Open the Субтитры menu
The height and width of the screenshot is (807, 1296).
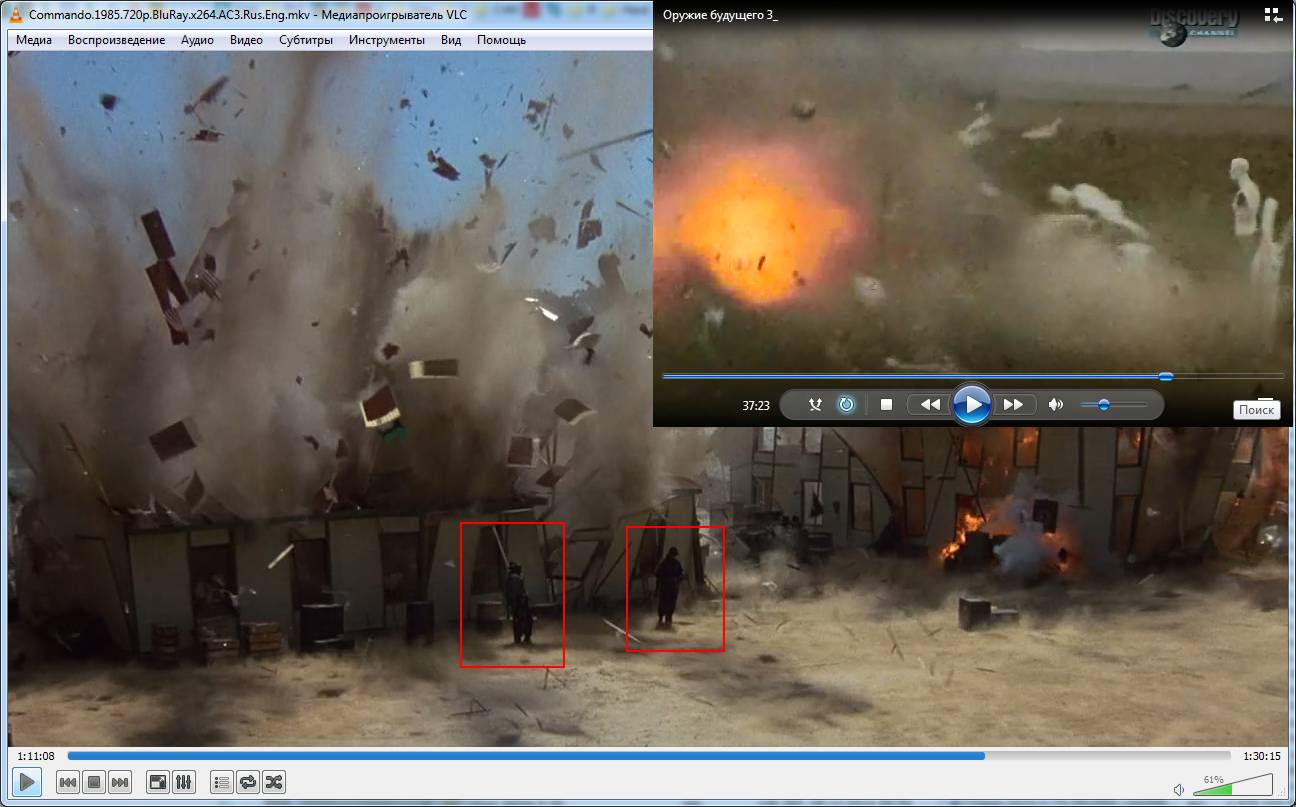coord(306,40)
